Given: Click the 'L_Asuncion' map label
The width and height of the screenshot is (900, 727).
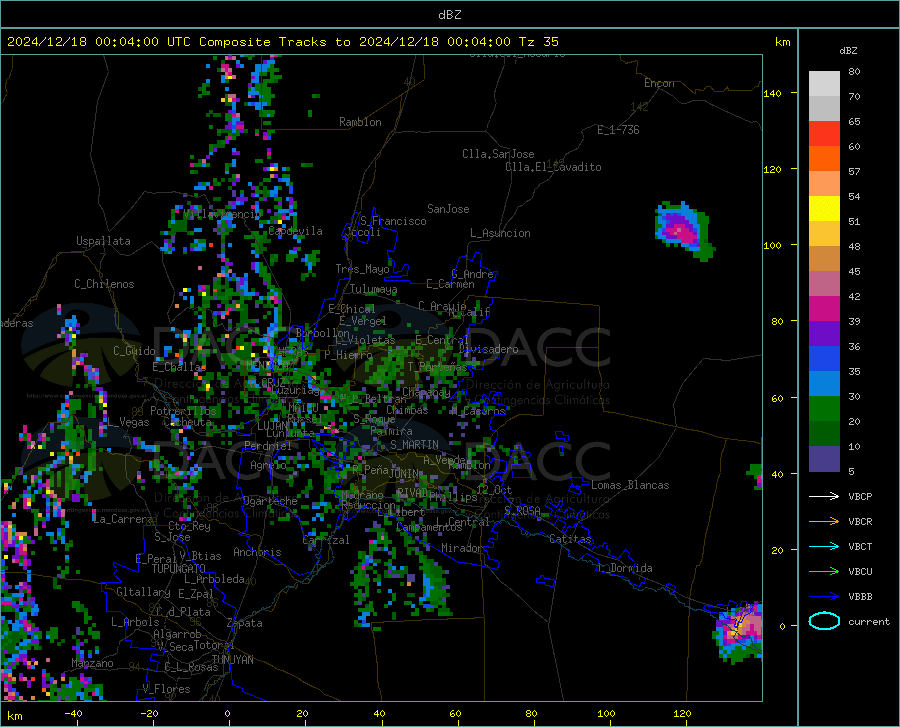Looking at the screenshot, I should pos(500,233).
